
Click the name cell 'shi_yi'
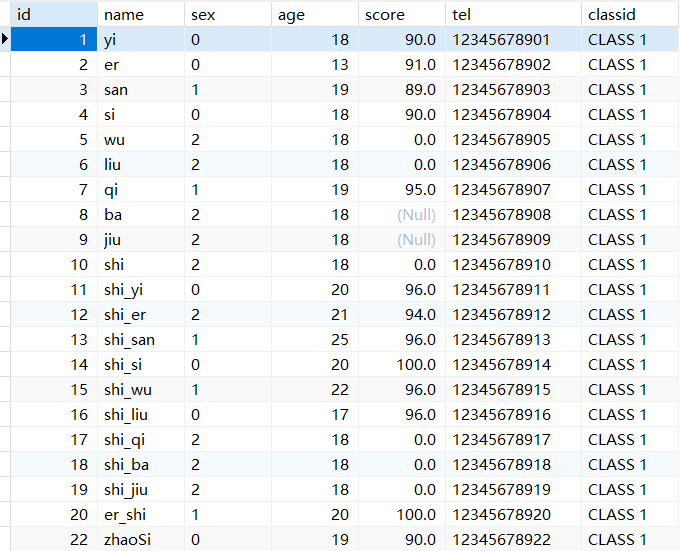coord(141,290)
